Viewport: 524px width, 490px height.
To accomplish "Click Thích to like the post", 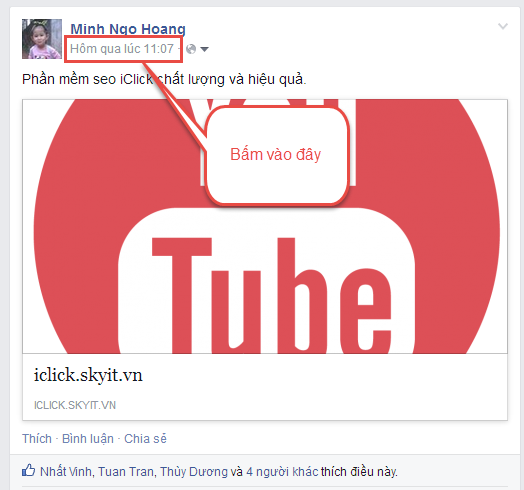I will click(37, 439).
